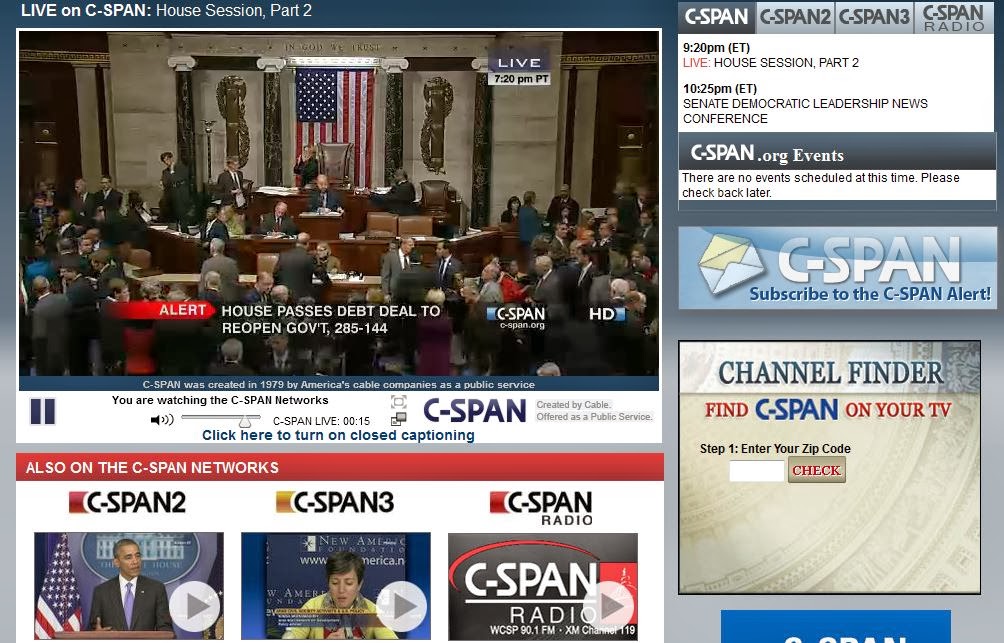Open the C-SPAN Radio network logo
This screenshot has height=643, width=1004.
542,508
